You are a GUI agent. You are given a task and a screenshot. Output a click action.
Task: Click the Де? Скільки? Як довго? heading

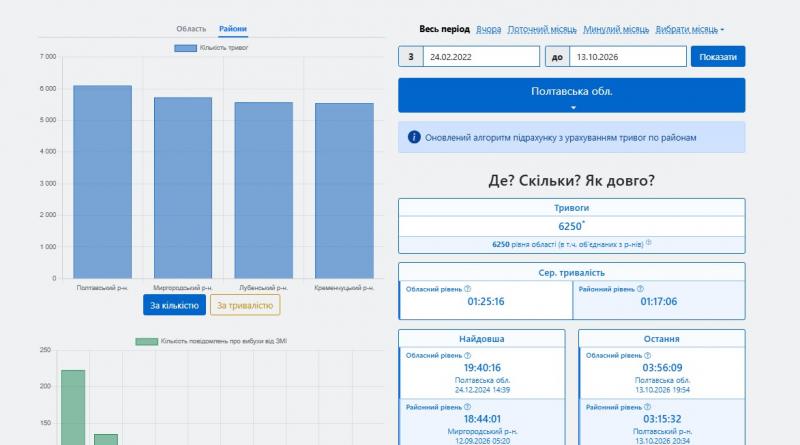tap(571, 181)
